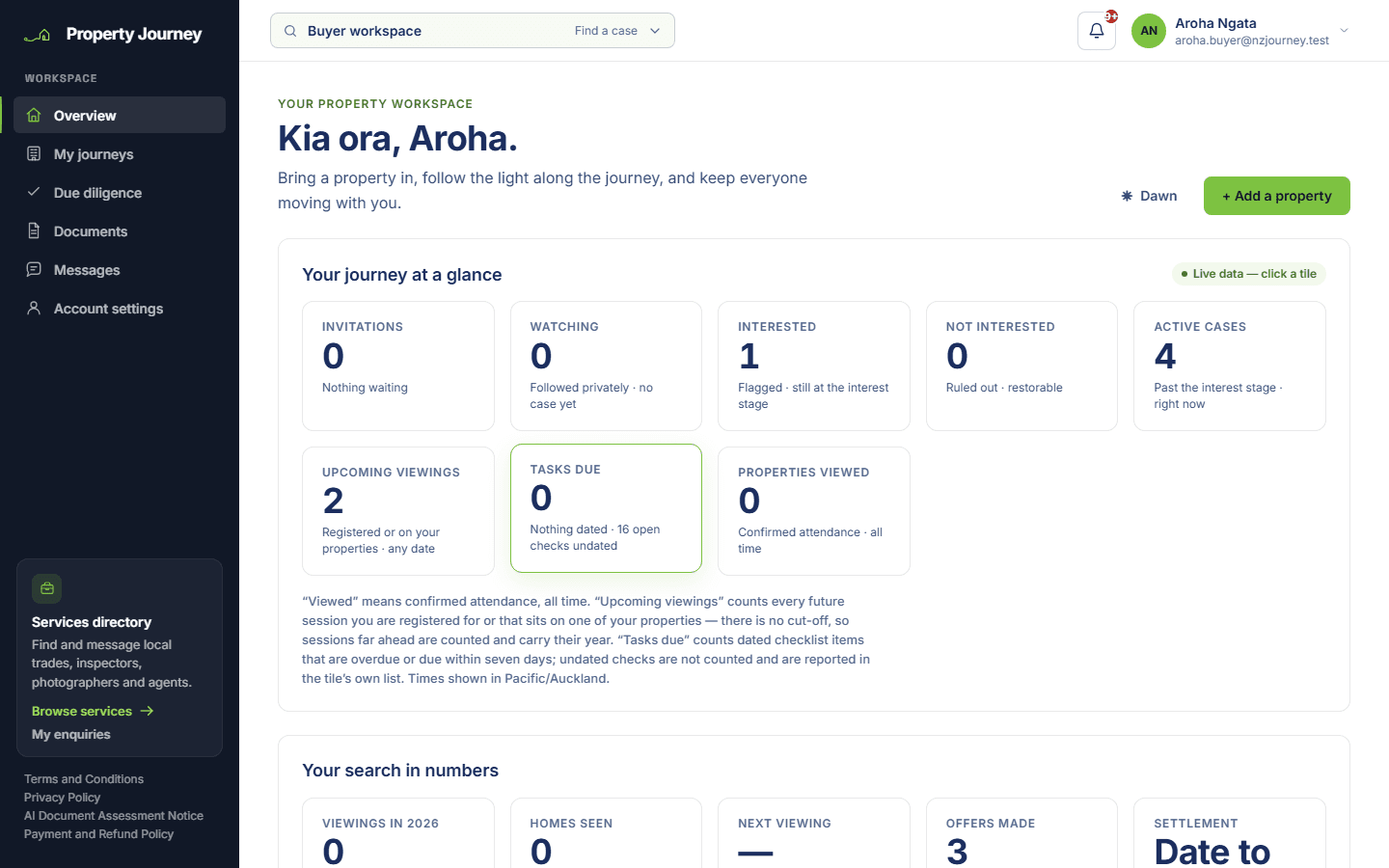Expand the Aroha Ngata account menu chevron
This screenshot has width=1389, height=868.
click(x=1344, y=31)
